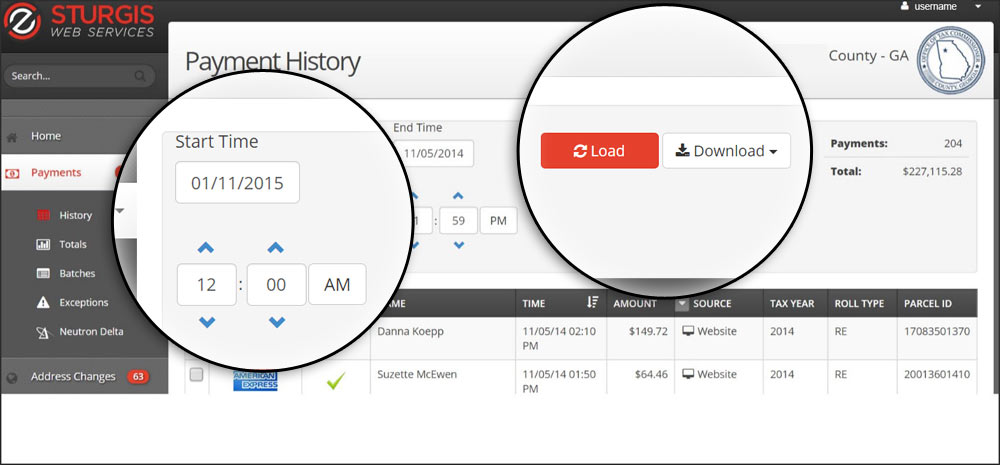Click the green checkmark in Suzette's row
Image resolution: width=1000 pixels, height=465 pixels.
click(x=336, y=381)
